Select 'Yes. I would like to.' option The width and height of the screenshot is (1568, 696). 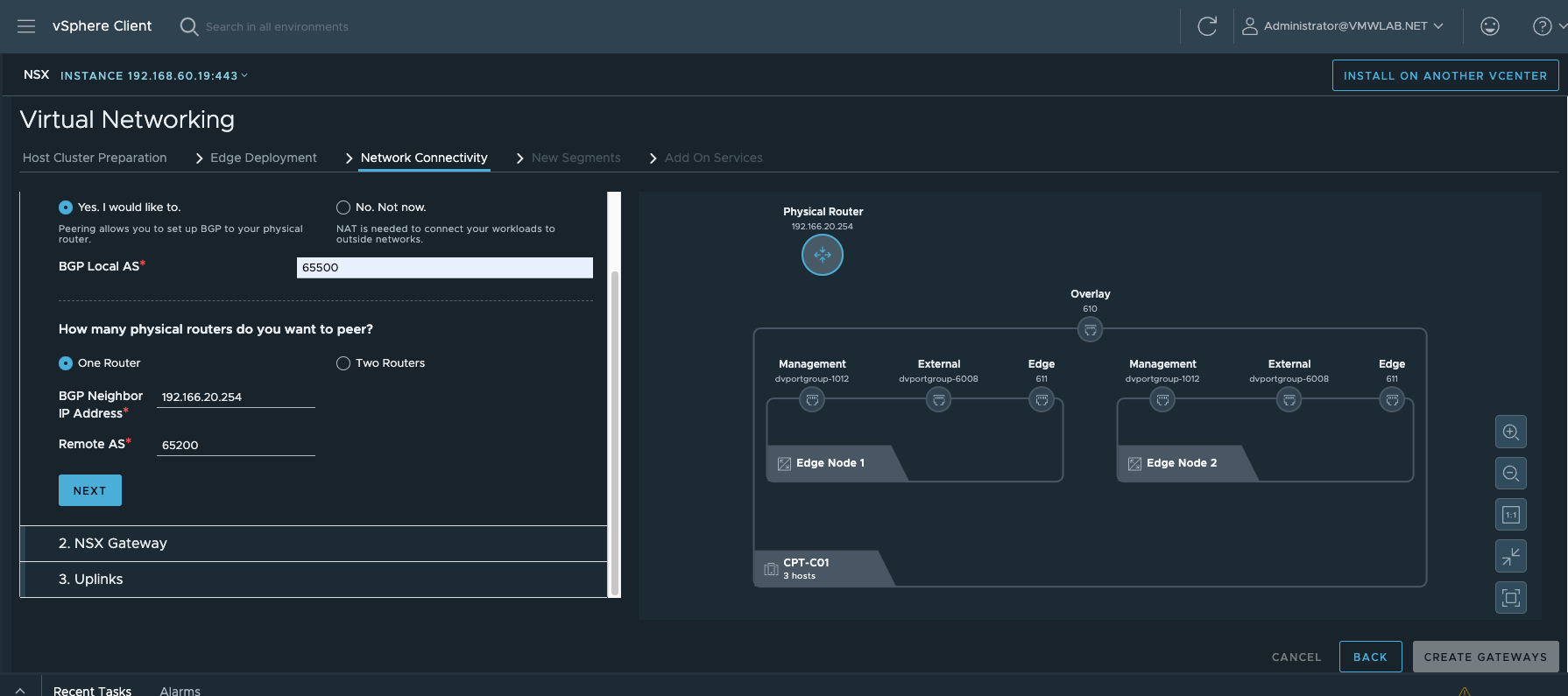(x=66, y=207)
